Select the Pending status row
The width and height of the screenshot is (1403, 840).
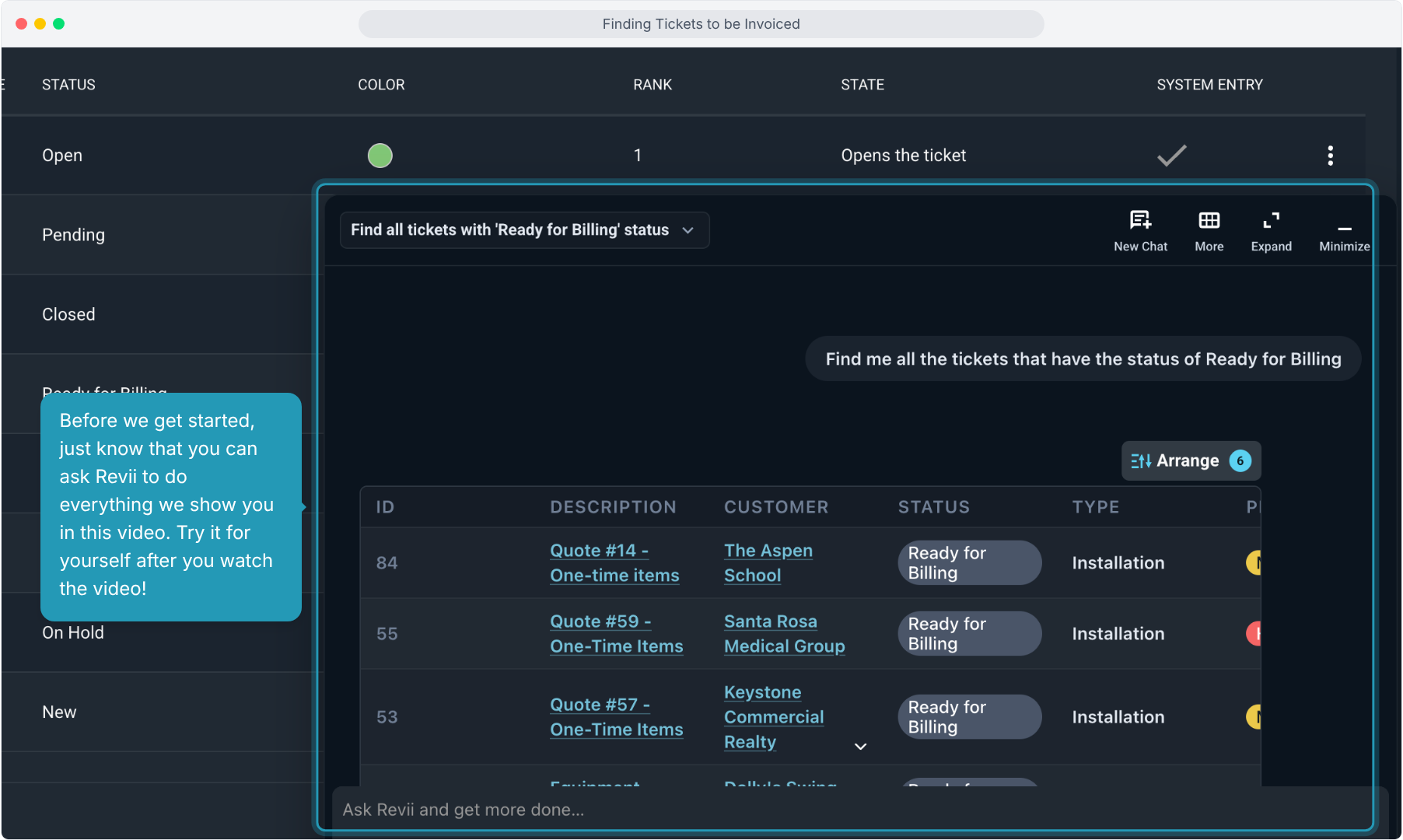pos(162,235)
